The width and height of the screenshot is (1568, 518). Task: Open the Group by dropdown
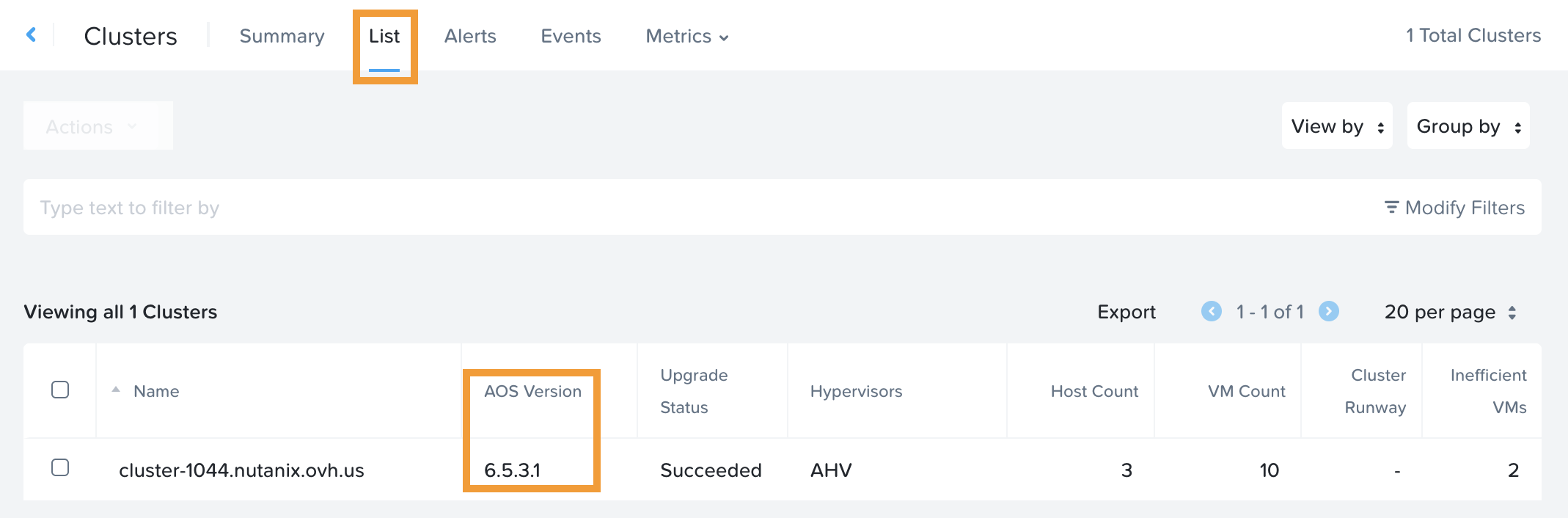tap(1467, 126)
